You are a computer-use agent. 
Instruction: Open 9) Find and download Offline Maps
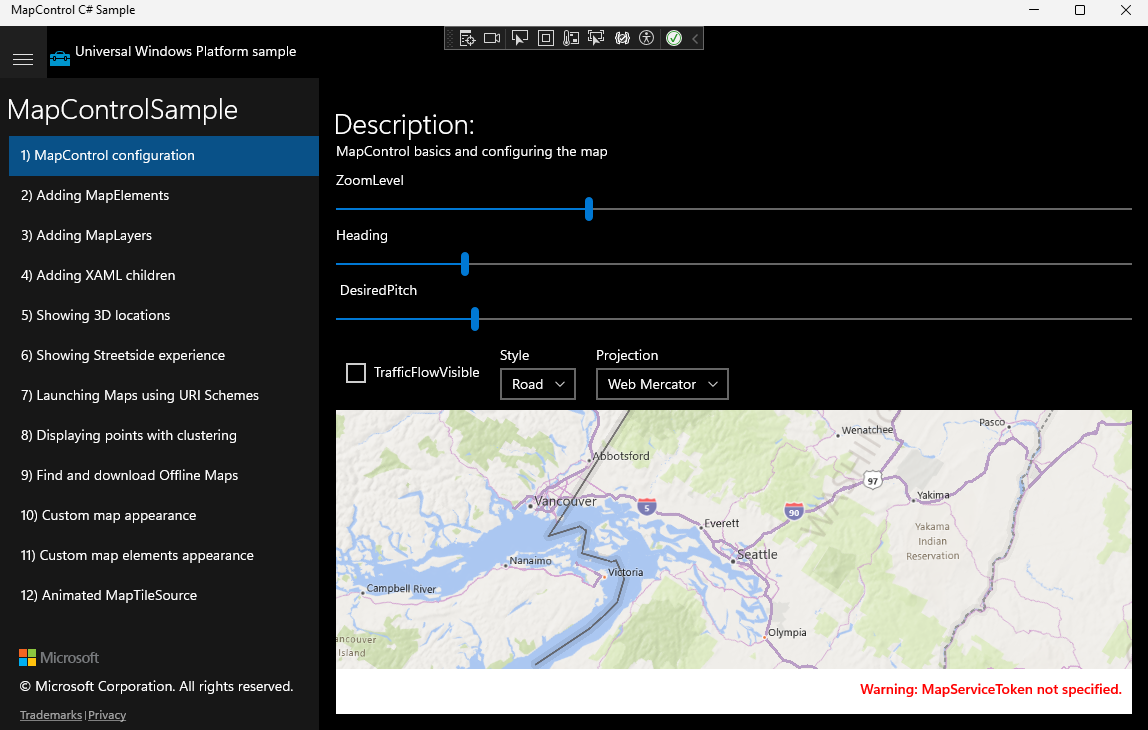(x=164, y=475)
